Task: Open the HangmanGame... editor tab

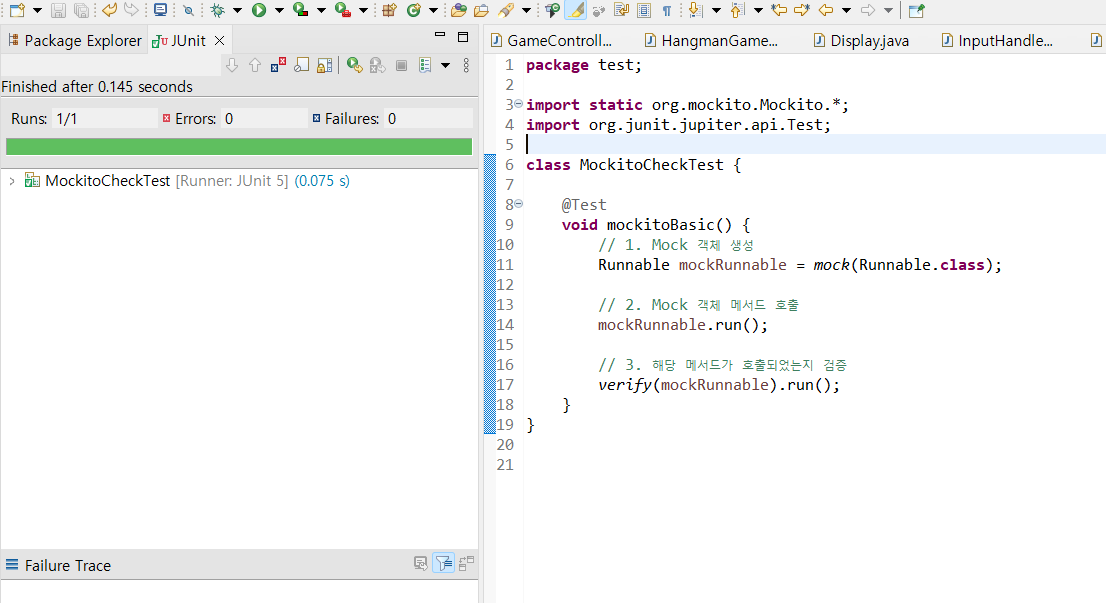Action: click(x=712, y=41)
